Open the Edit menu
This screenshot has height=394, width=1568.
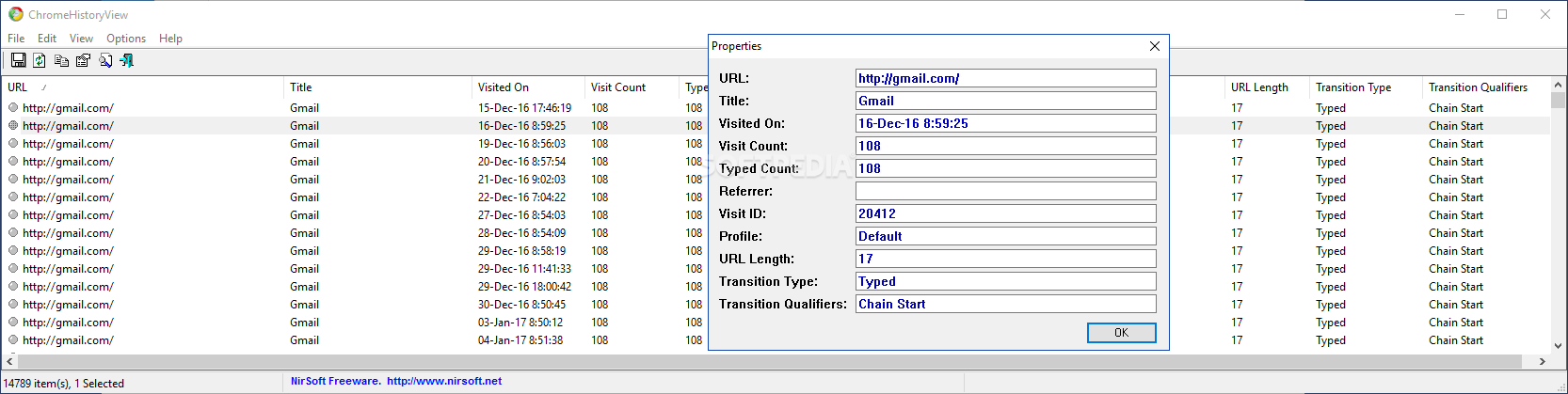(47, 39)
